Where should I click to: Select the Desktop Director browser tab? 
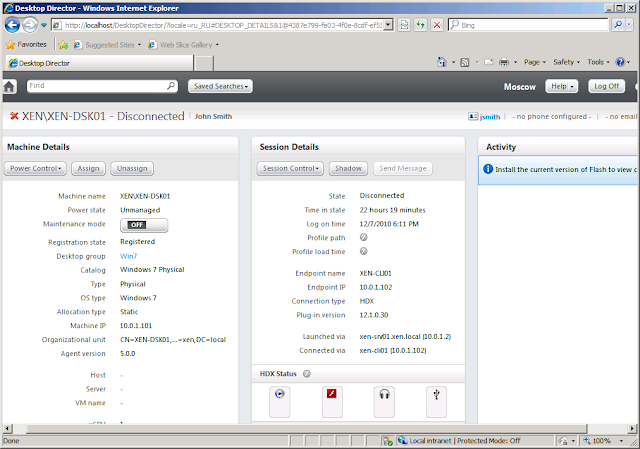100,63
